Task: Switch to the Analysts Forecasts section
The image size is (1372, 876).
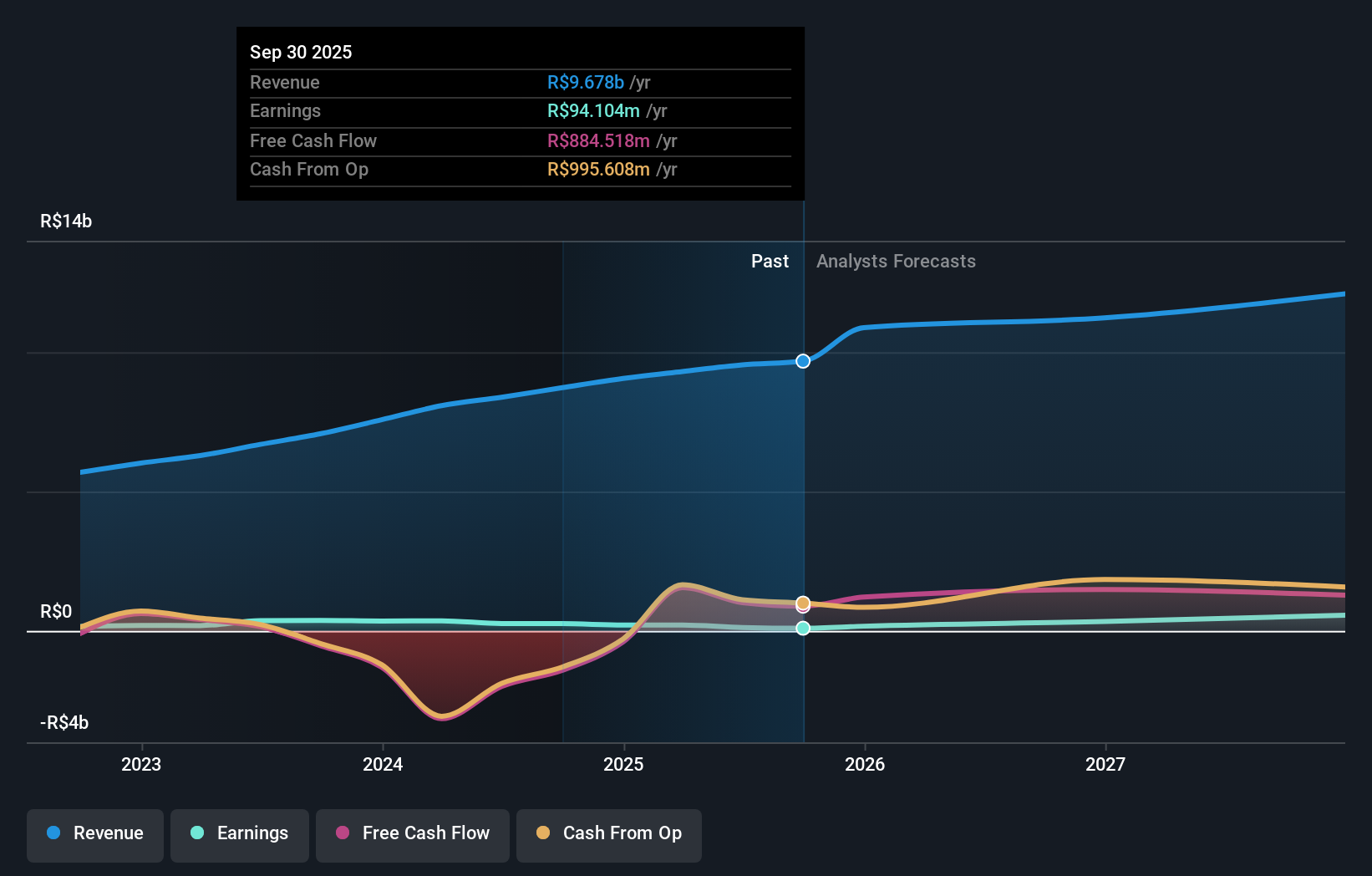Action: [x=896, y=261]
